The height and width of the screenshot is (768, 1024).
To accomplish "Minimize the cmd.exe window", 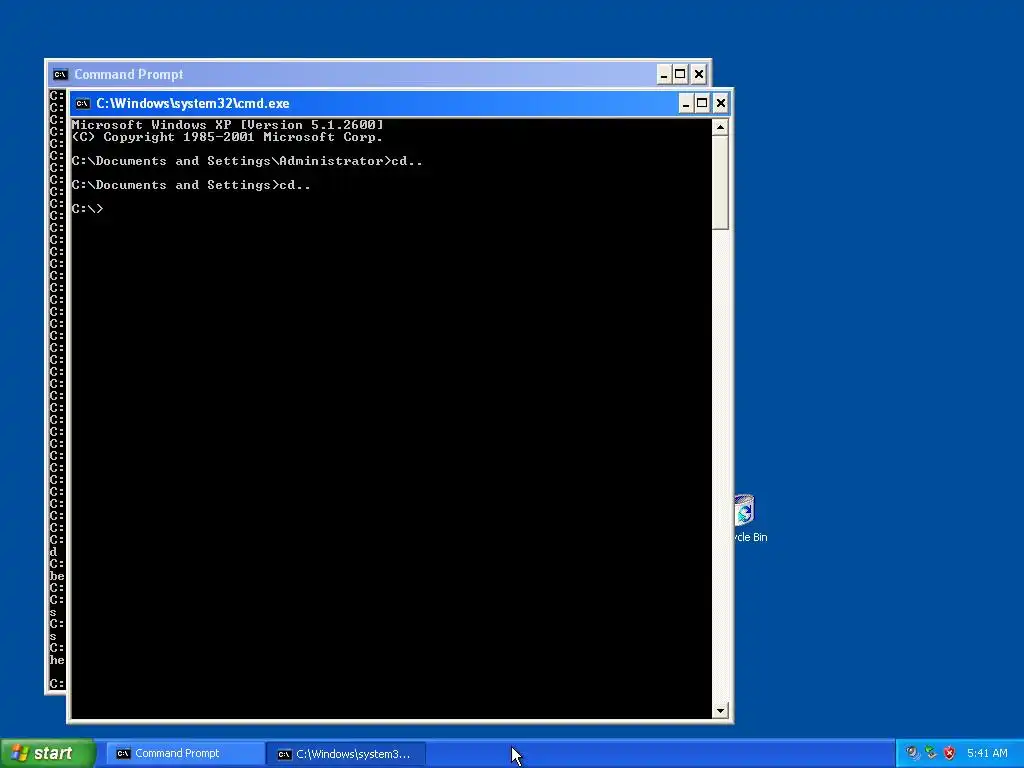I will (x=686, y=103).
